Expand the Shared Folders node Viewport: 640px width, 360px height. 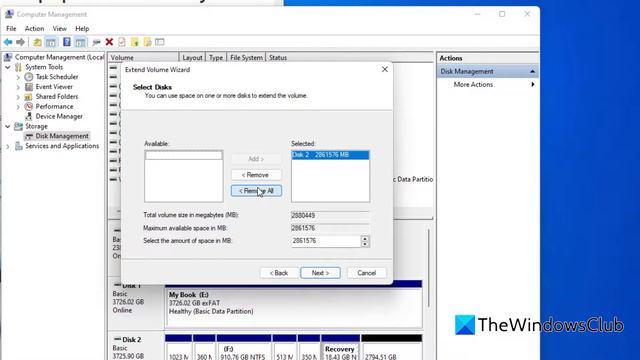click(x=18, y=97)
